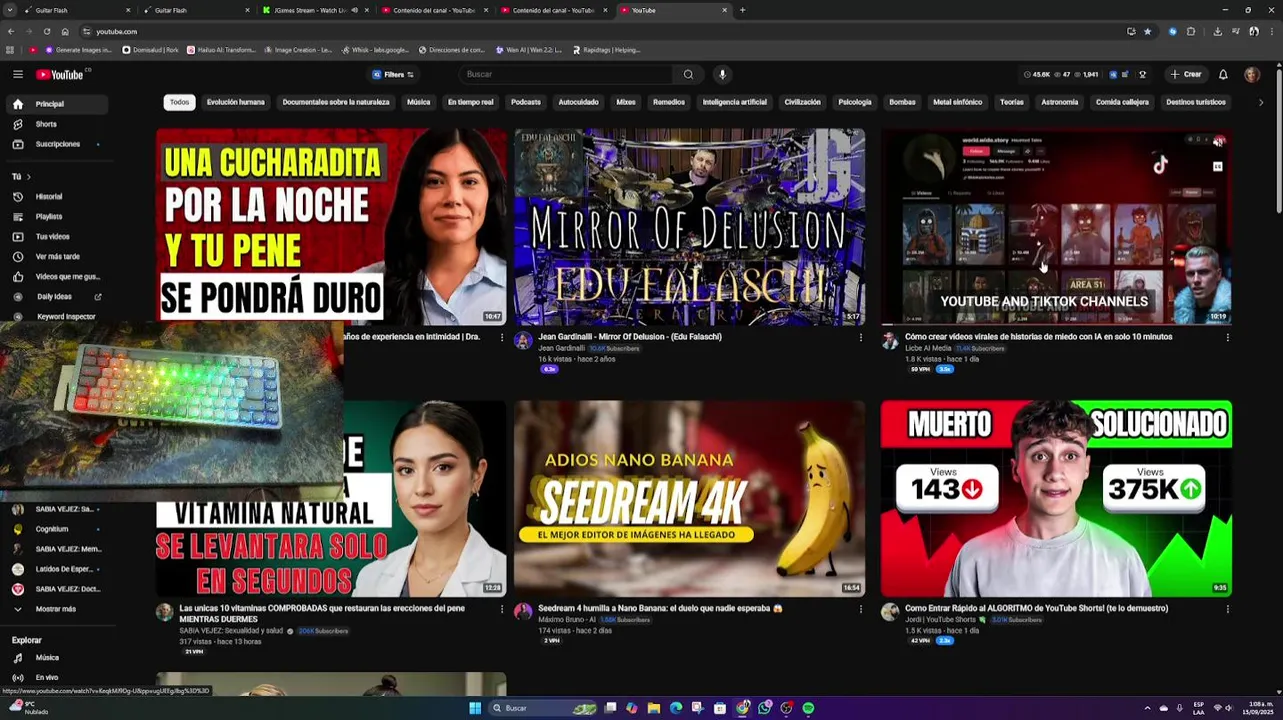The width and height of the screenshot is (1283, 720).
Task: Open Ver más tarde list
Action: pyautogui.click(x=57, y=257)
